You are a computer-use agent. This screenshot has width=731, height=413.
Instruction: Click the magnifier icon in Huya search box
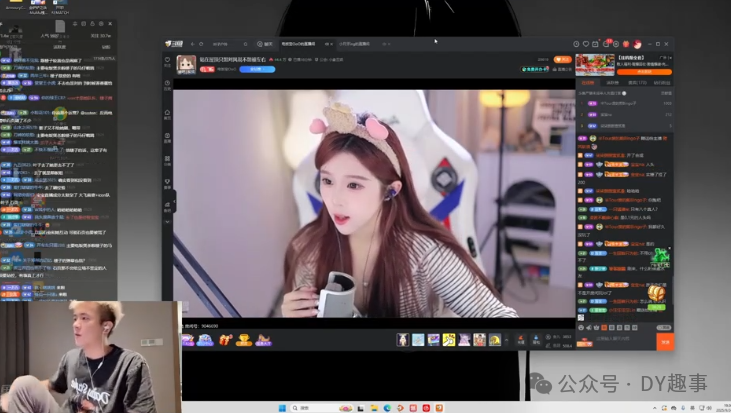pos(245,44)
